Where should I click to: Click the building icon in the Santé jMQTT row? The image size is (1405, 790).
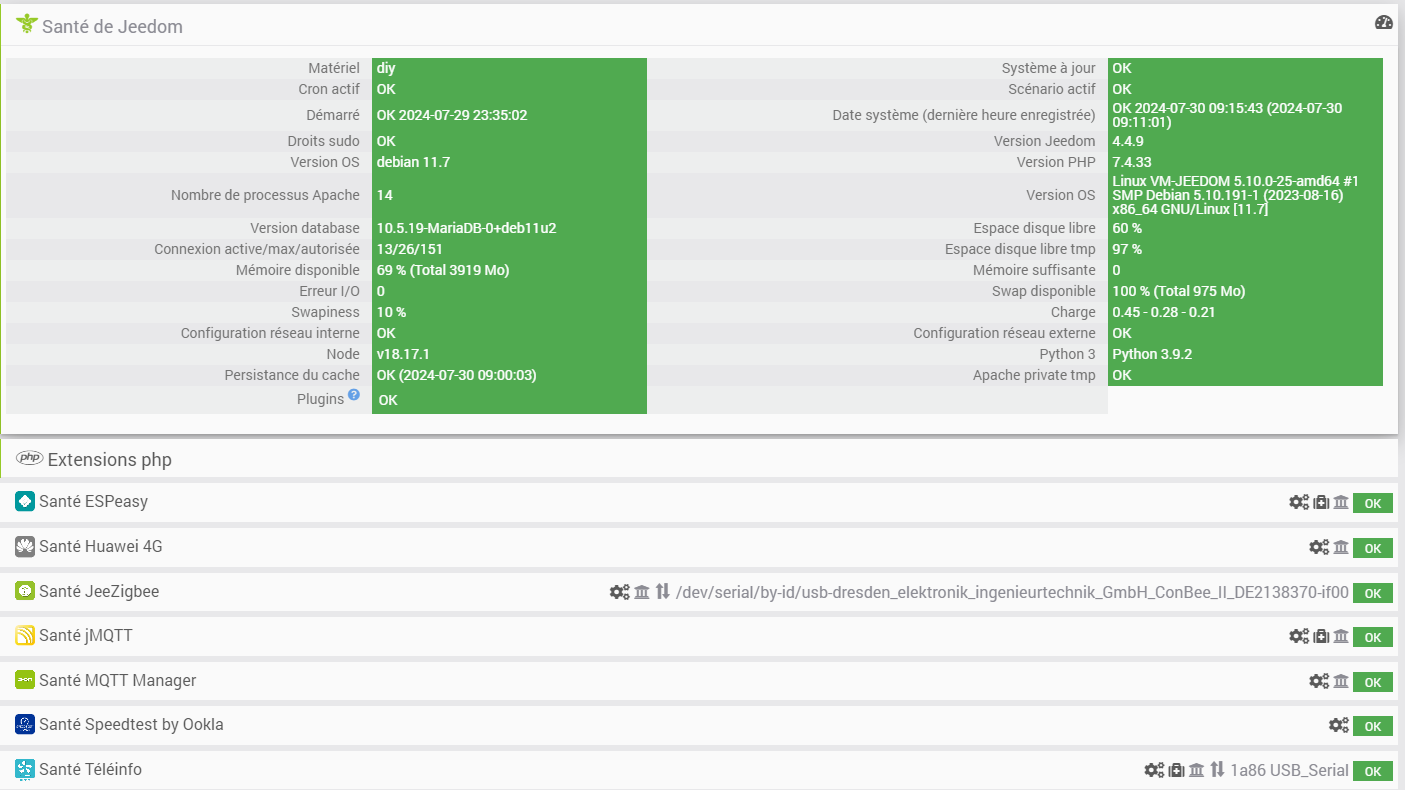tap(1341, 636)
